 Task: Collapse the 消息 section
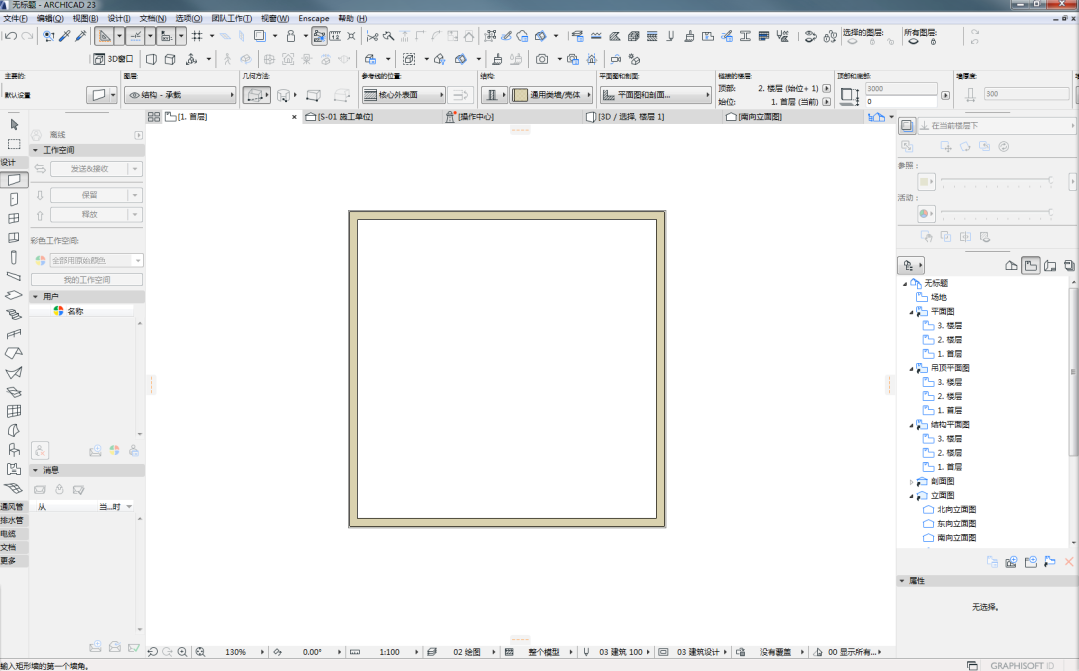point(36,470)
